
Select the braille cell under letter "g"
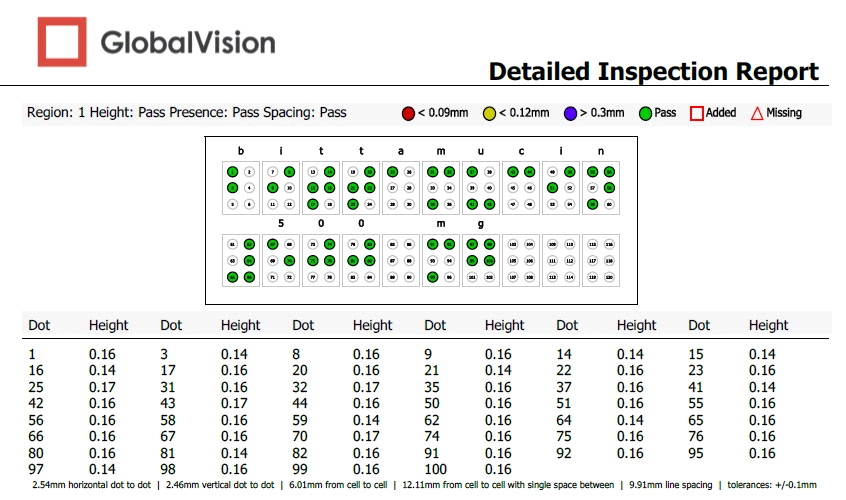481,260
